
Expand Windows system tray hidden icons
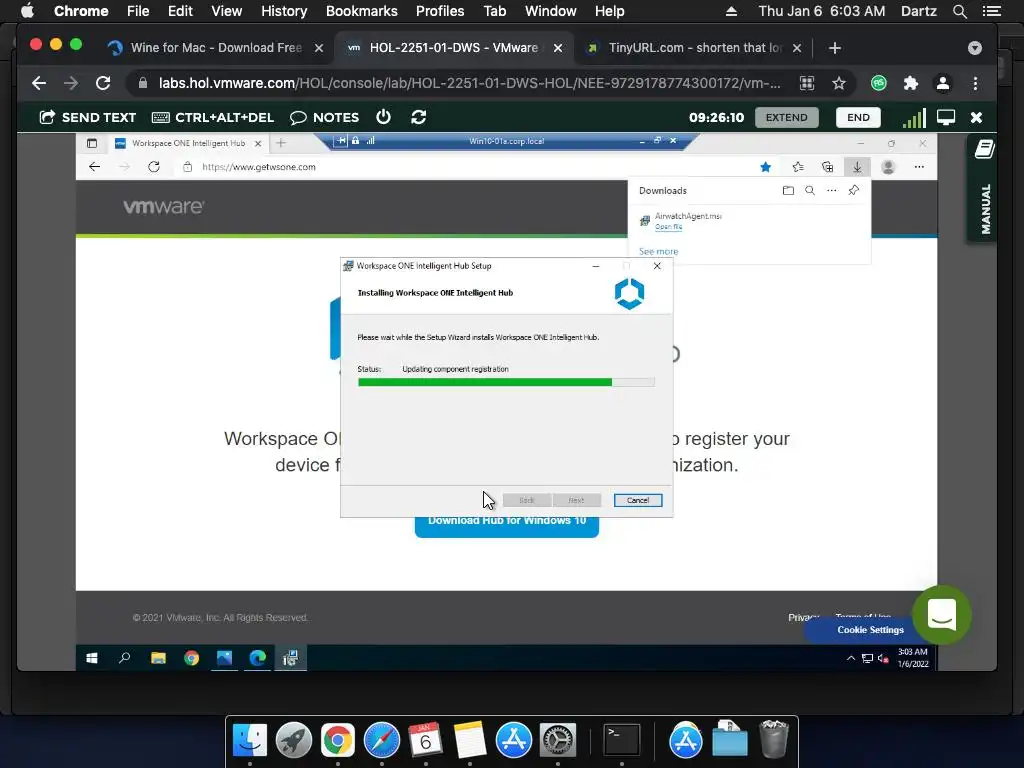pyautogui.click(x=850, y=658)
